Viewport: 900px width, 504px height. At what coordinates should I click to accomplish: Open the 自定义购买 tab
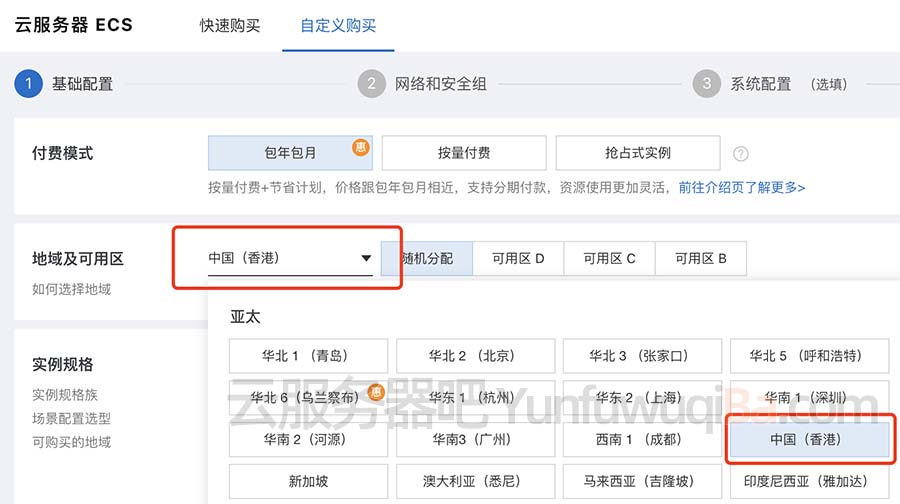pos(338,26)
